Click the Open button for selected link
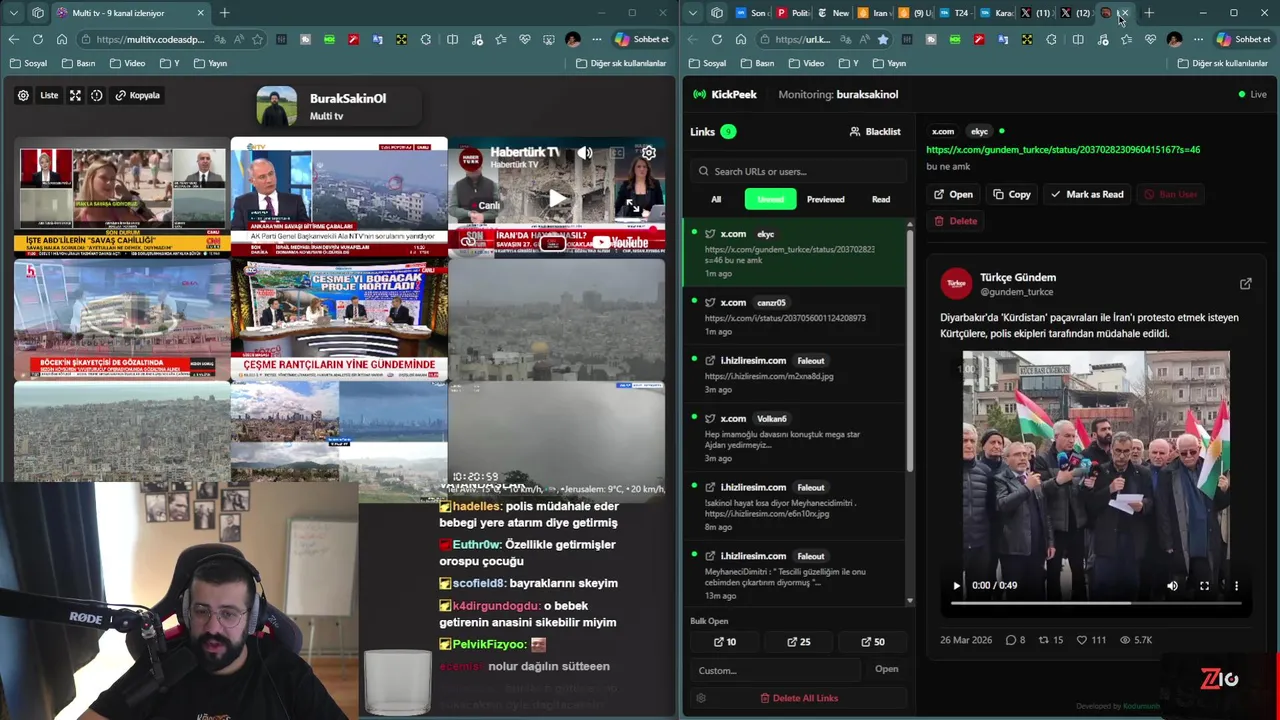This screenshot has height=720, width=1280. (953, 194)
